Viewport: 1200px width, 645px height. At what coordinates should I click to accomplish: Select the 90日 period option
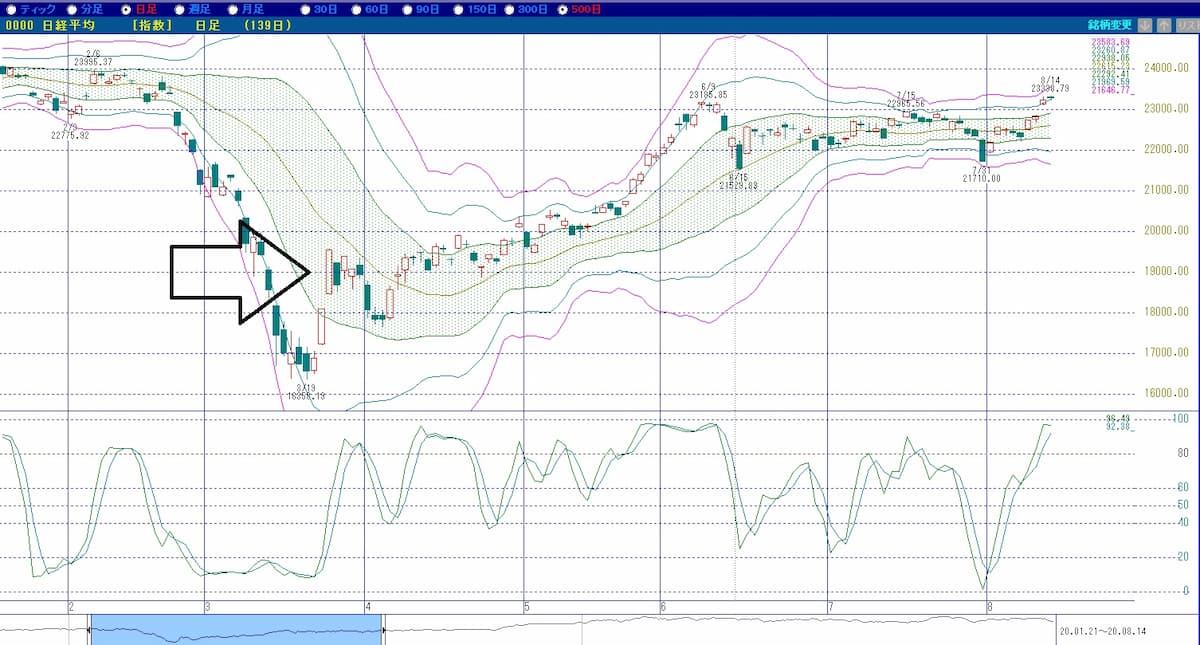tap(406, 9)
